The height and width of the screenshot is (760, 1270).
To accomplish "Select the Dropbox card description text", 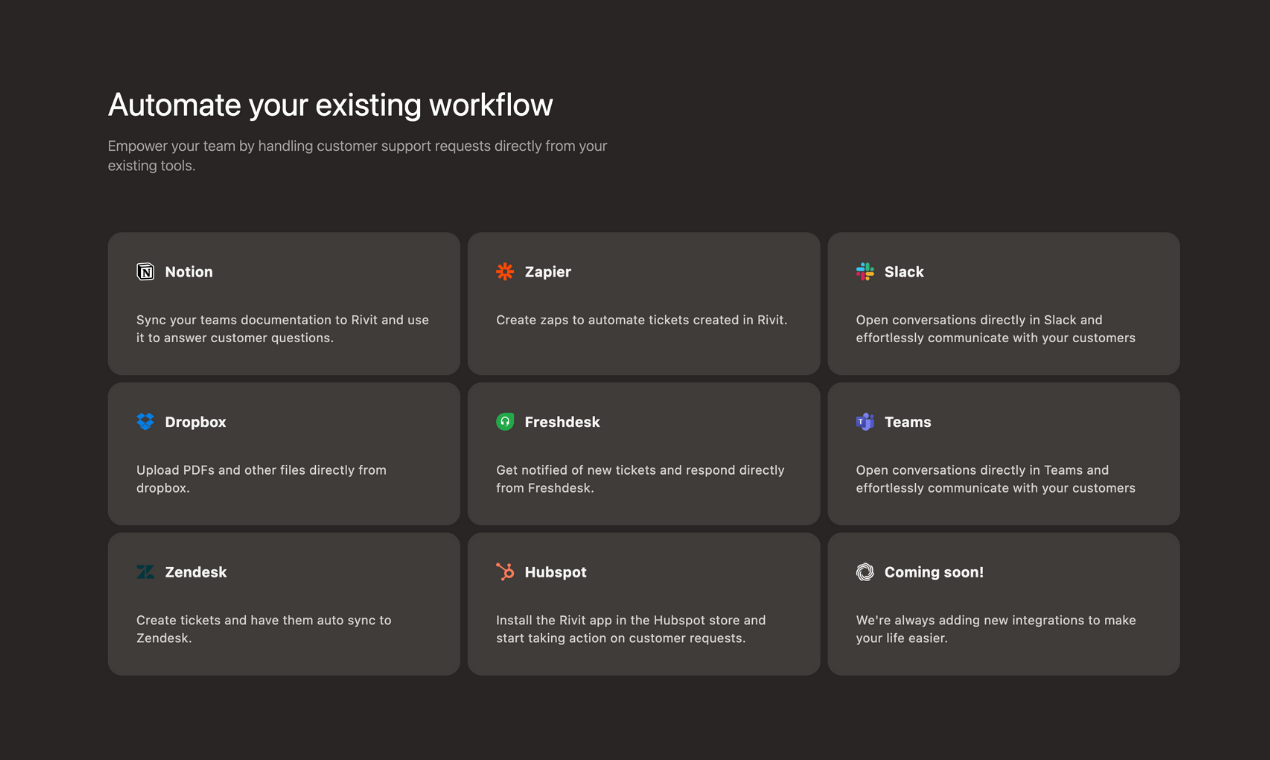I will click(x=261, y=479).
